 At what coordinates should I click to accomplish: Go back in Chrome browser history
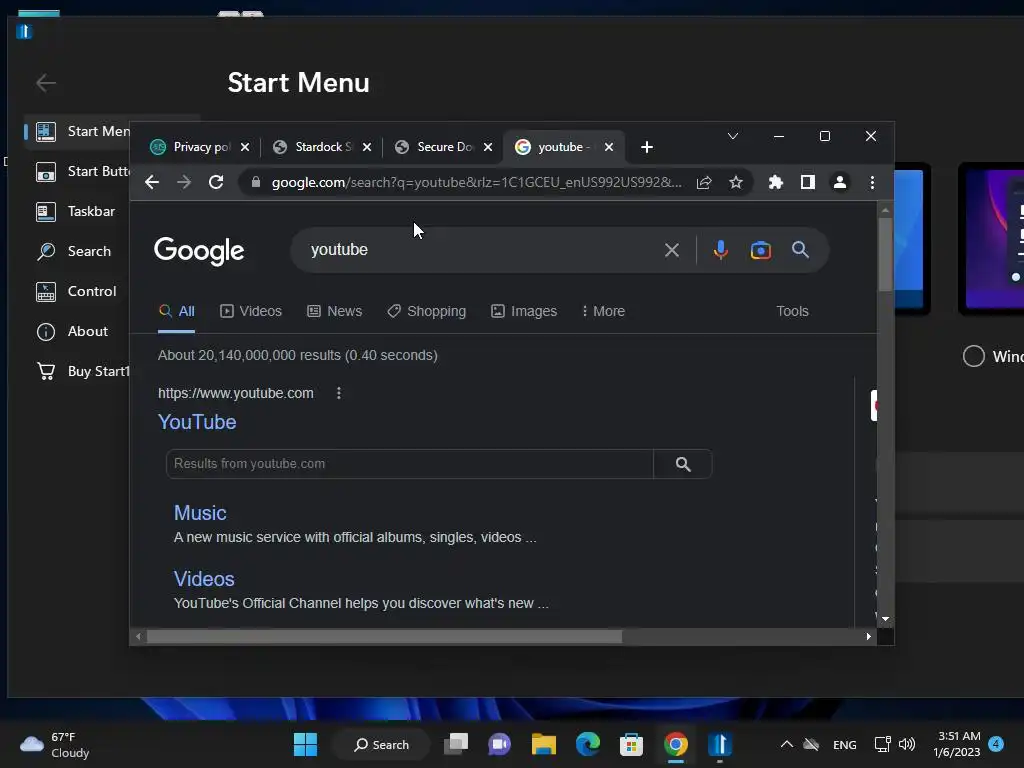pos(152,182)
